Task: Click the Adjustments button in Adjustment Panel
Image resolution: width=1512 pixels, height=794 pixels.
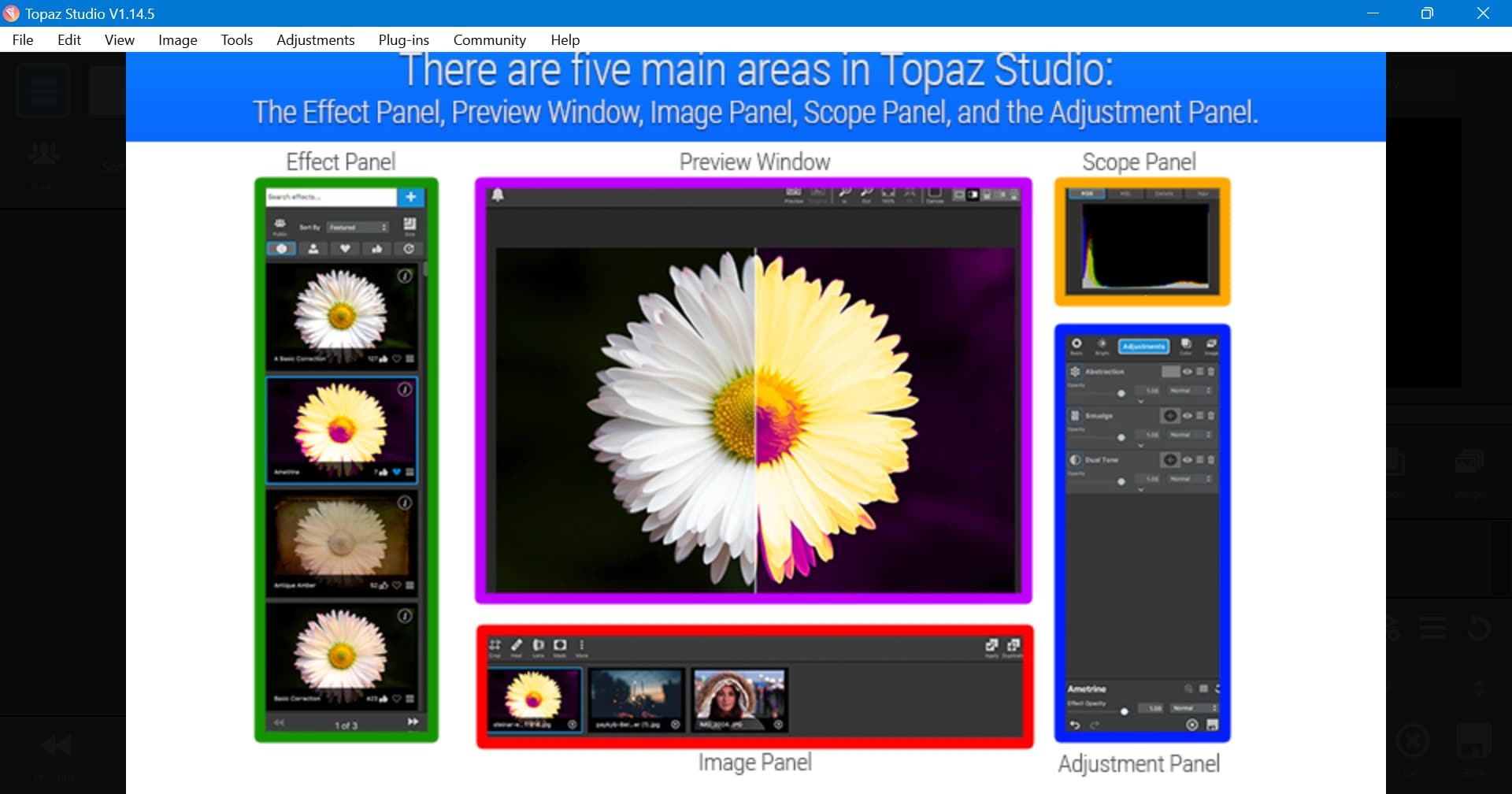Action: point(1143,347)
